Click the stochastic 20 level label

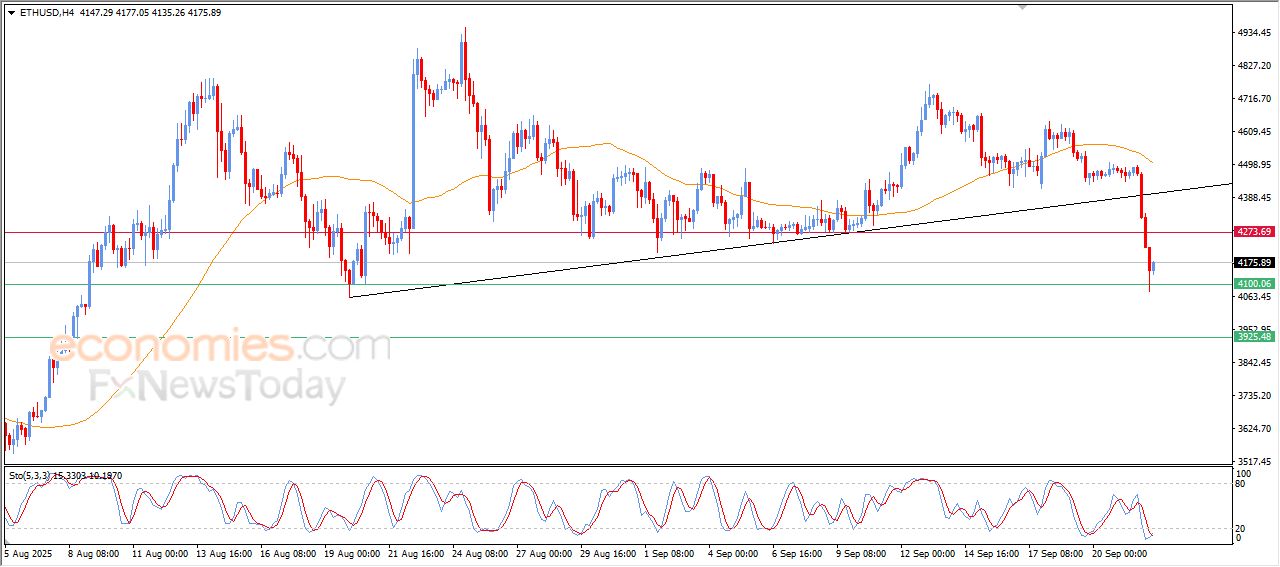[x=1241, y=527]
